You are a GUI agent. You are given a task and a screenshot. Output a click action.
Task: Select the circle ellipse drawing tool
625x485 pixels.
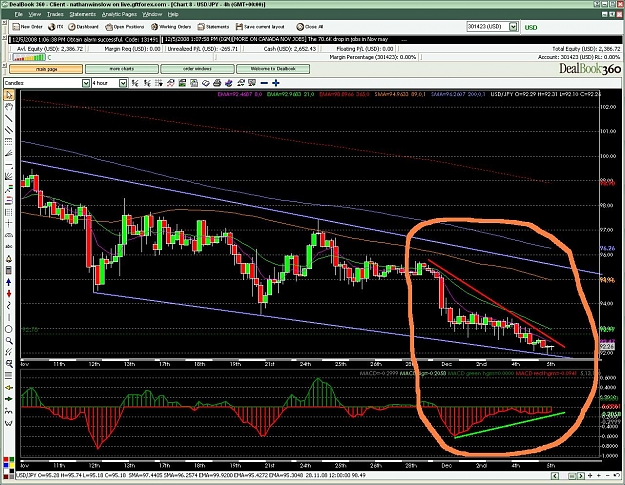click(9, 329)
